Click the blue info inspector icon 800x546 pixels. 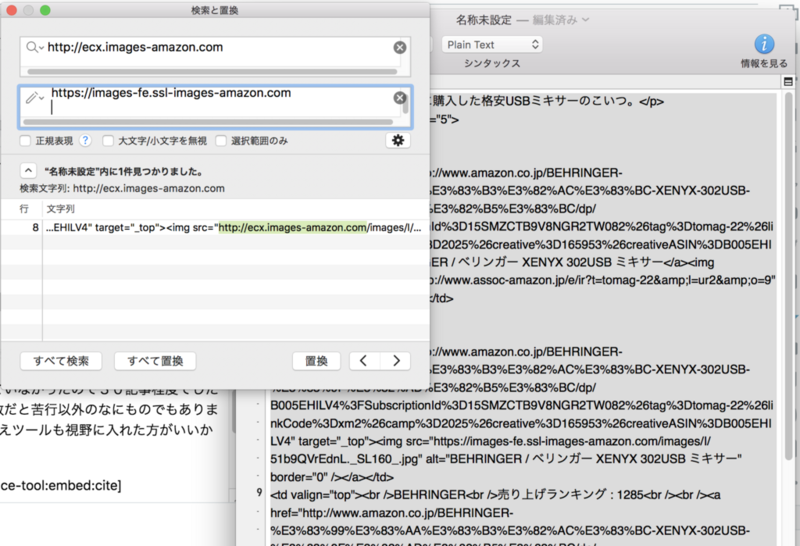764,44
